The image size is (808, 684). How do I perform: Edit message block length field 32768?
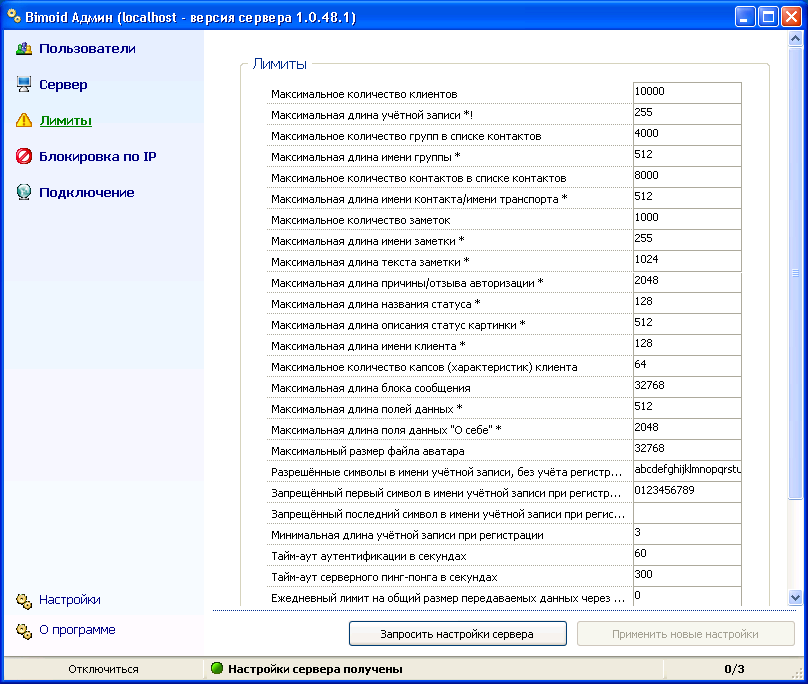pos(687,387)
